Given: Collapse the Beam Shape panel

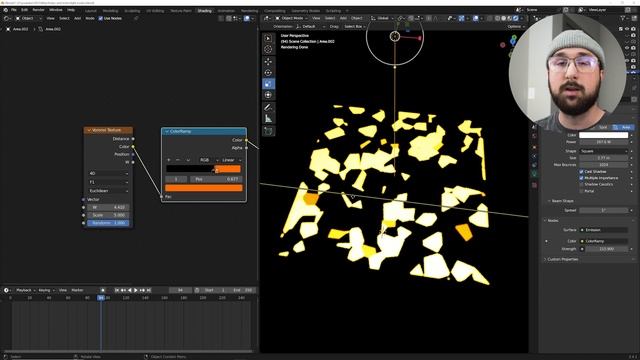Looking at the screenshot, I should tap(562, 201).
